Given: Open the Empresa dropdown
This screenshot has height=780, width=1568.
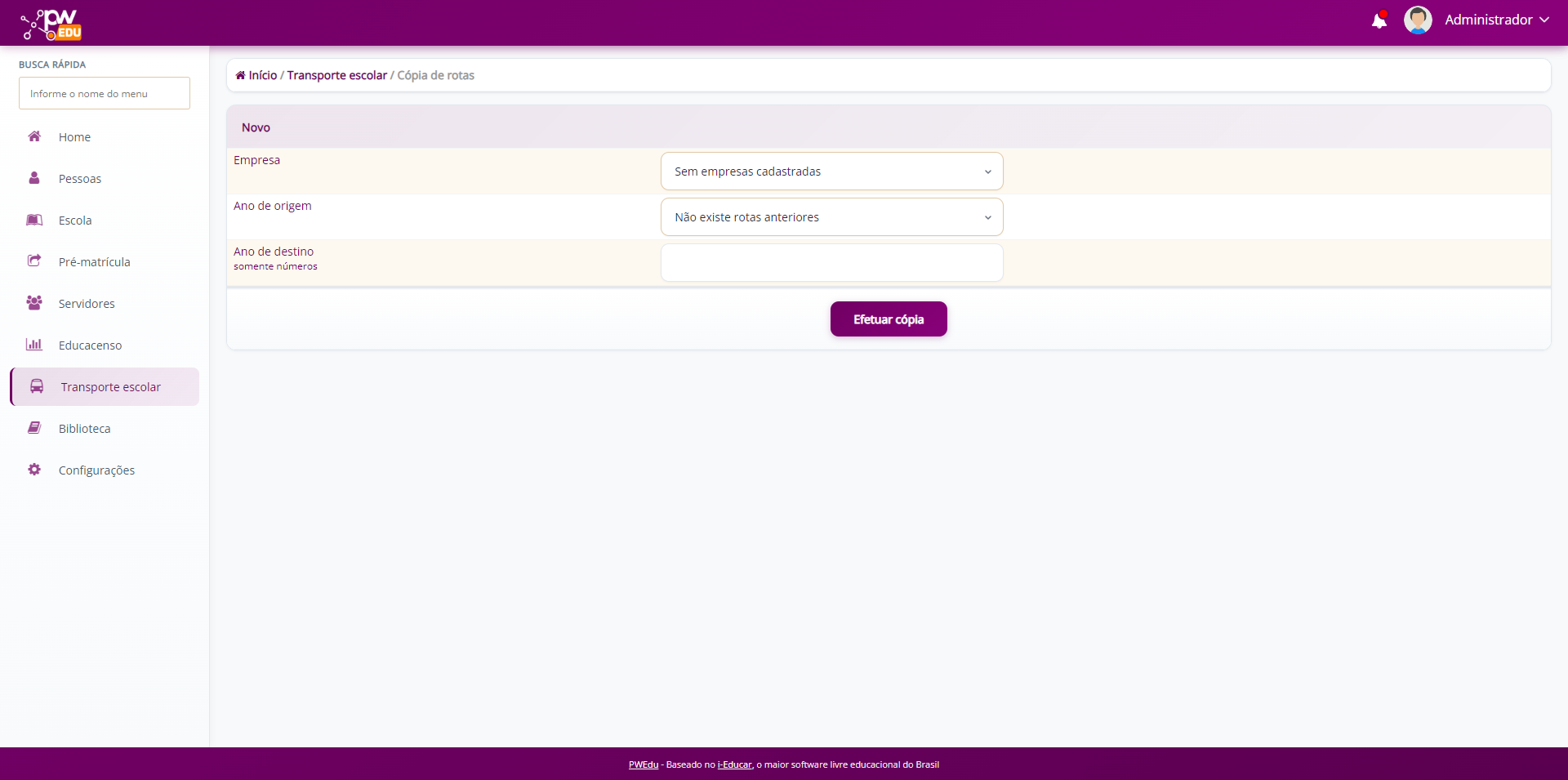Looking at the screenshot, I should [831, 172].
